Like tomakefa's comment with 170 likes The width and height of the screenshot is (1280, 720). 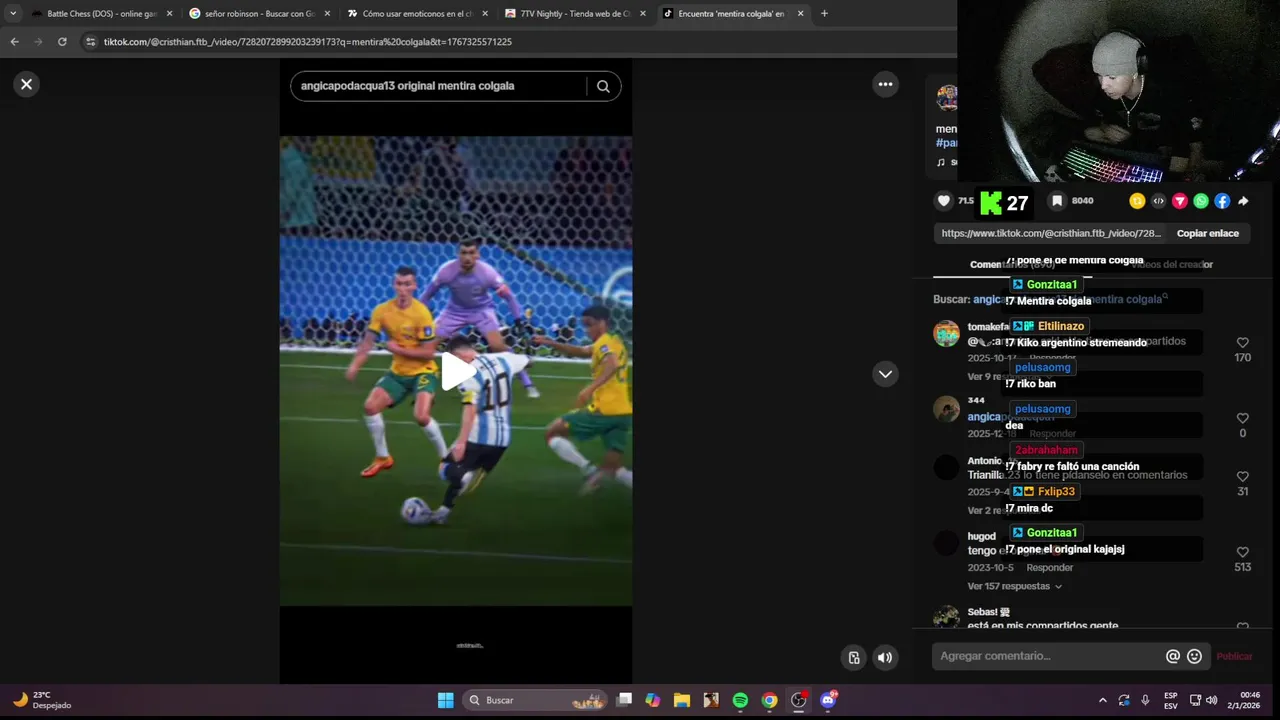pos(1242,343)
